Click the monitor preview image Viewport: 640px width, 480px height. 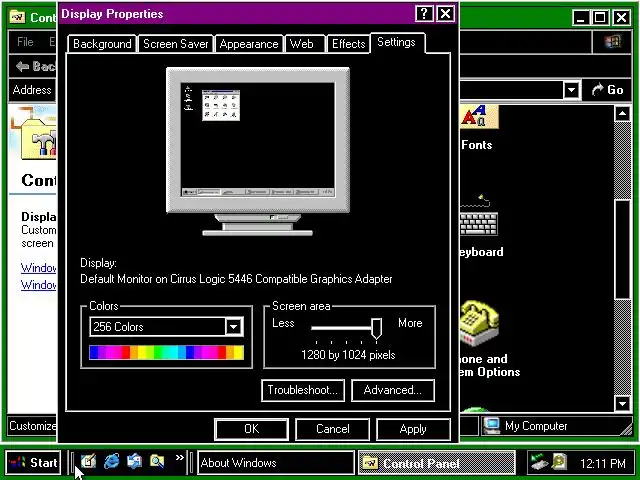258,151
